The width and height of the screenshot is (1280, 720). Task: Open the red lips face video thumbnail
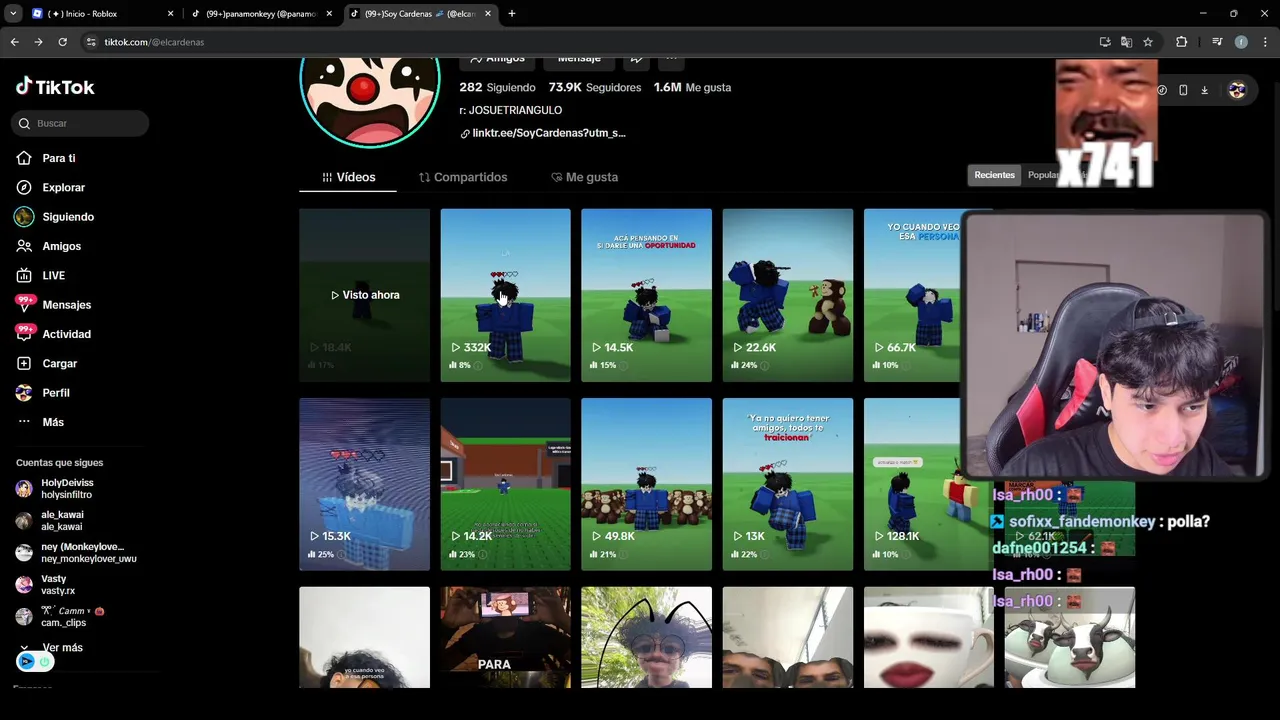coord(929,637)
